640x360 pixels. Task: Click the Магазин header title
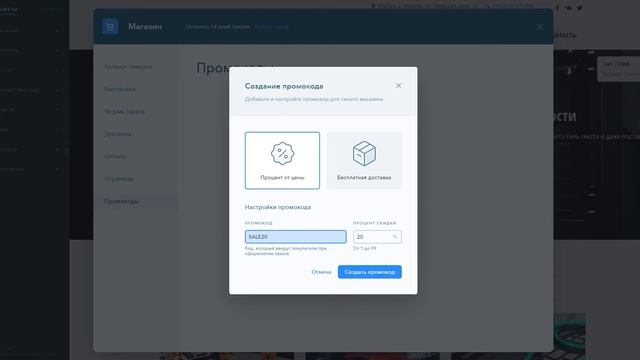click(145, 27)
